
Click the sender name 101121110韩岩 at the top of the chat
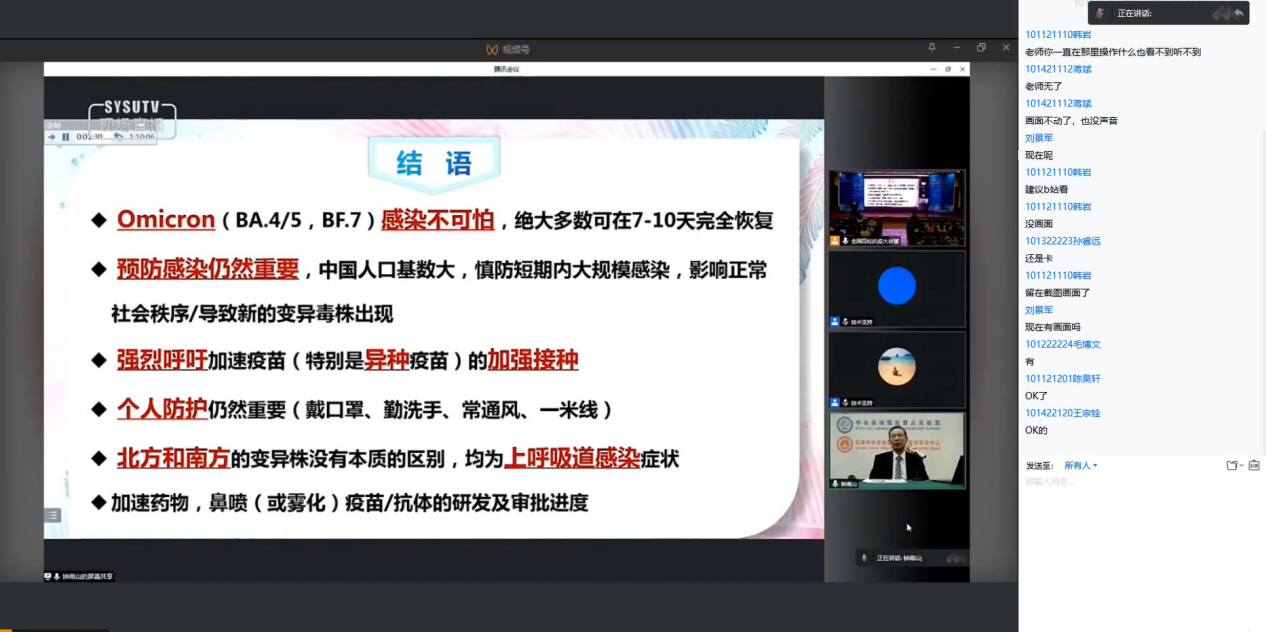click(x=1058, y=35)
